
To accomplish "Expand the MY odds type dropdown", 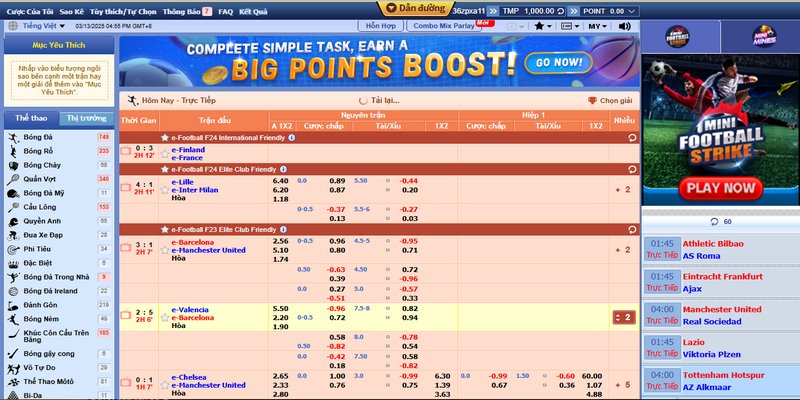I will tap(598, 25).
